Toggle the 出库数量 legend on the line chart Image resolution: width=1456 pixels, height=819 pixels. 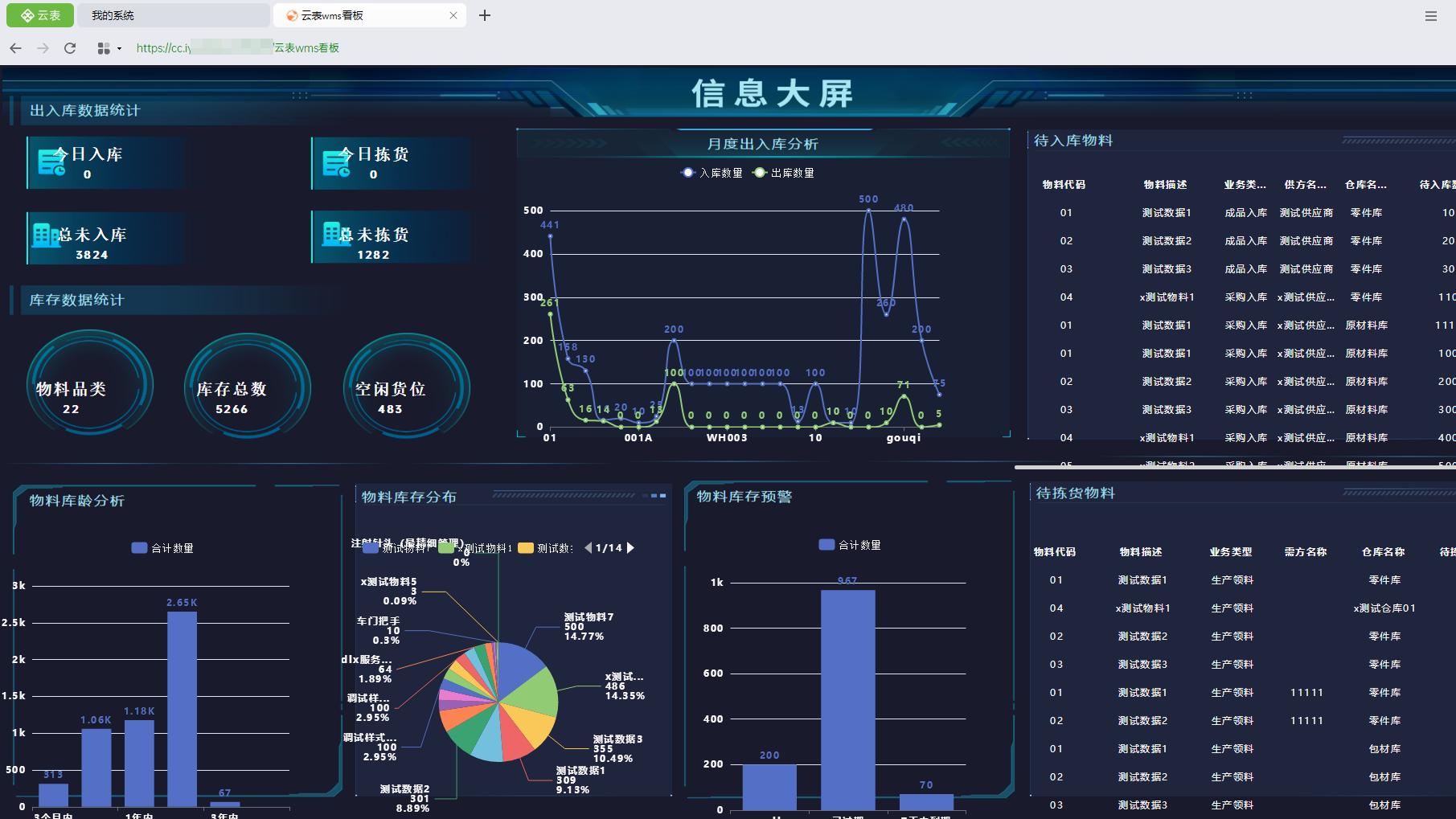point(783,172)
